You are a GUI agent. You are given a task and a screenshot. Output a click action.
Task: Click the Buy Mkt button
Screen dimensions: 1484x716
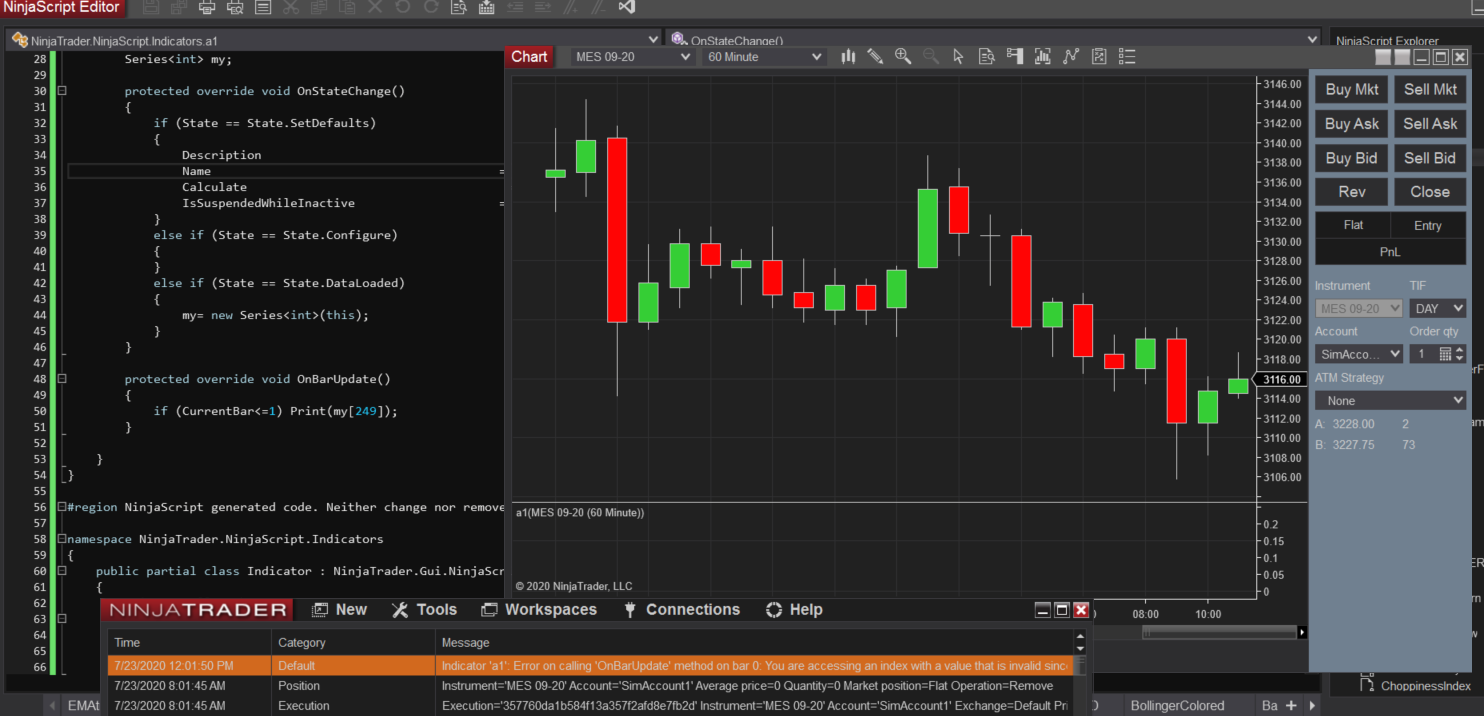[x=1351, y=89]
